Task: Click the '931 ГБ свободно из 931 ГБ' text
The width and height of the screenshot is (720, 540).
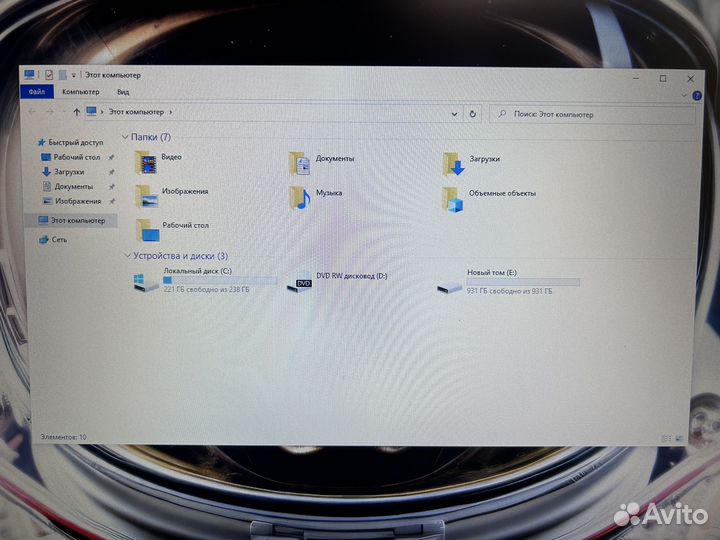Action: tap(510, 291)
